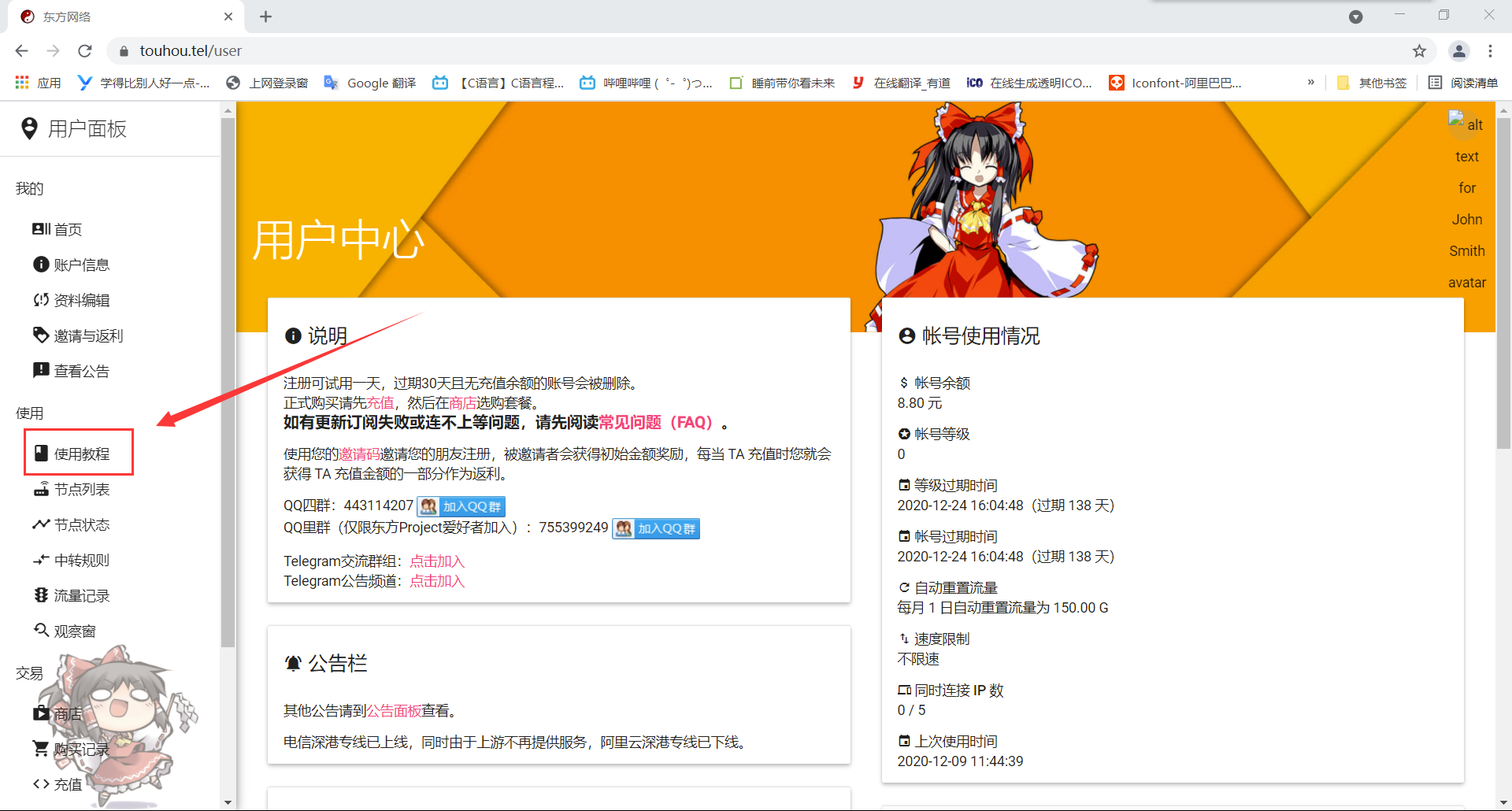The image size is (1512, 811).
Task: Check 节点状态 node status
Action: pyautogui.click(x=82, y=524)
